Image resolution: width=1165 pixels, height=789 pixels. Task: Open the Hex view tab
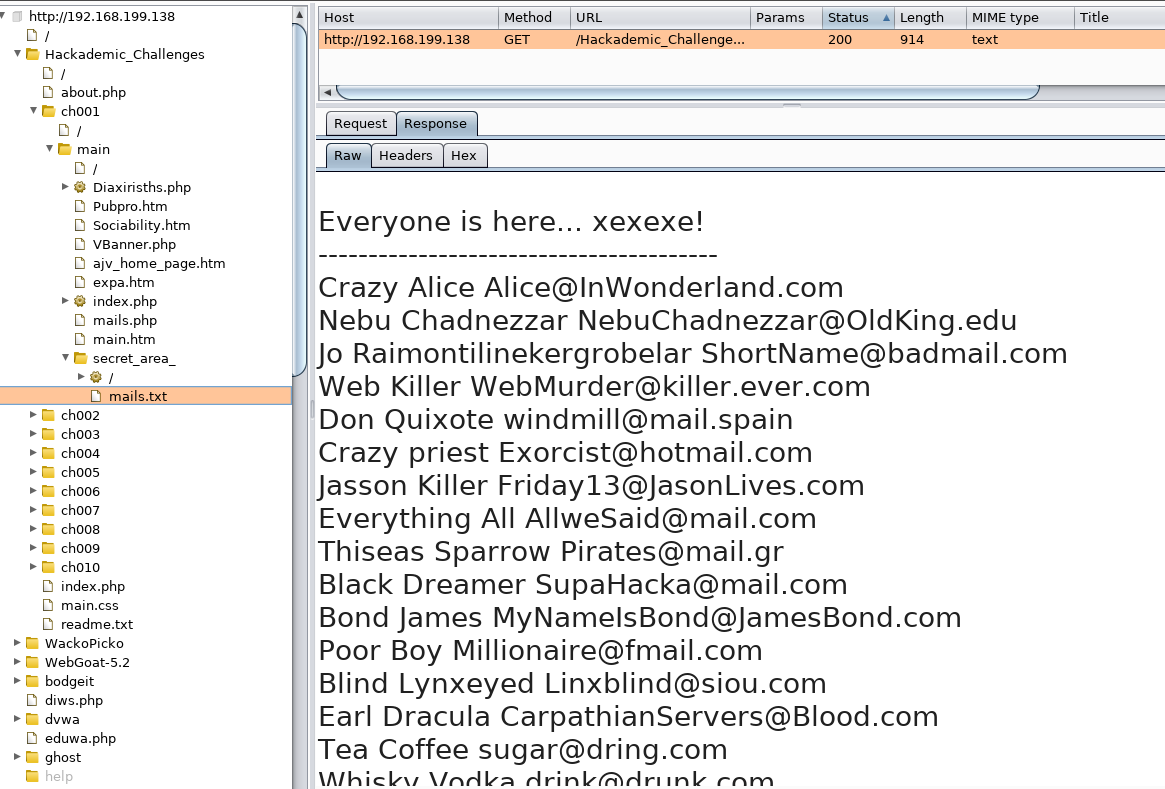(x=464, y=156)
